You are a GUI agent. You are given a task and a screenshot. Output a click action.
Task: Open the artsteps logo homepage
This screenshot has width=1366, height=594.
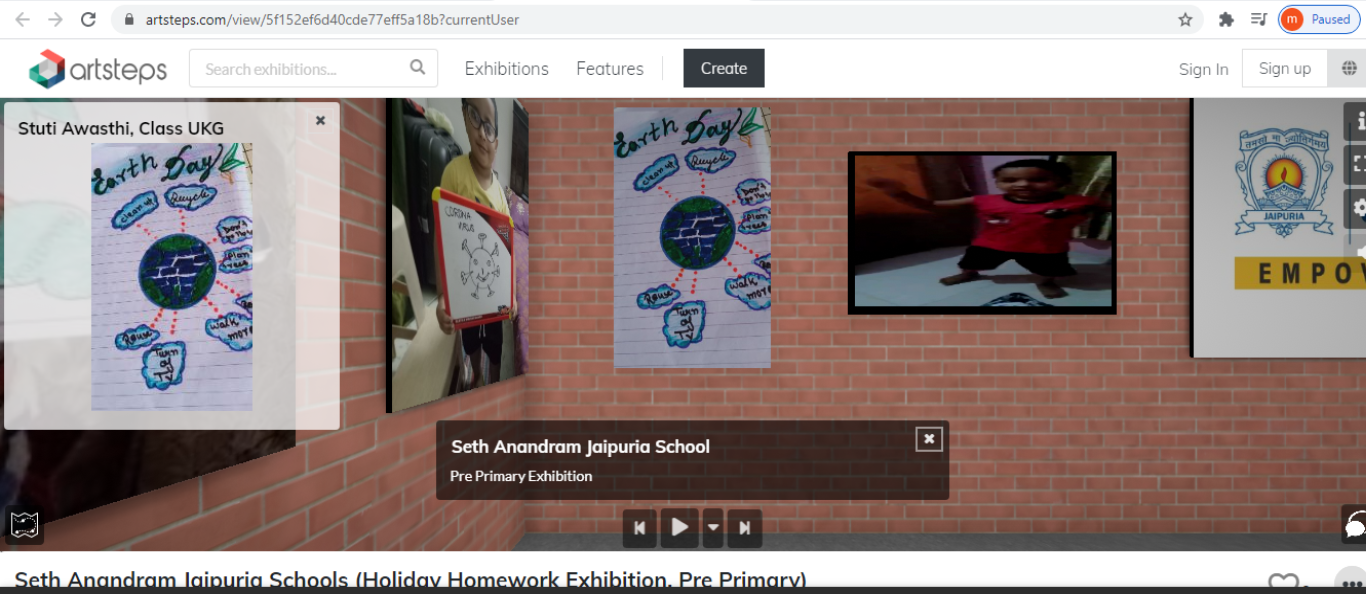97,69
